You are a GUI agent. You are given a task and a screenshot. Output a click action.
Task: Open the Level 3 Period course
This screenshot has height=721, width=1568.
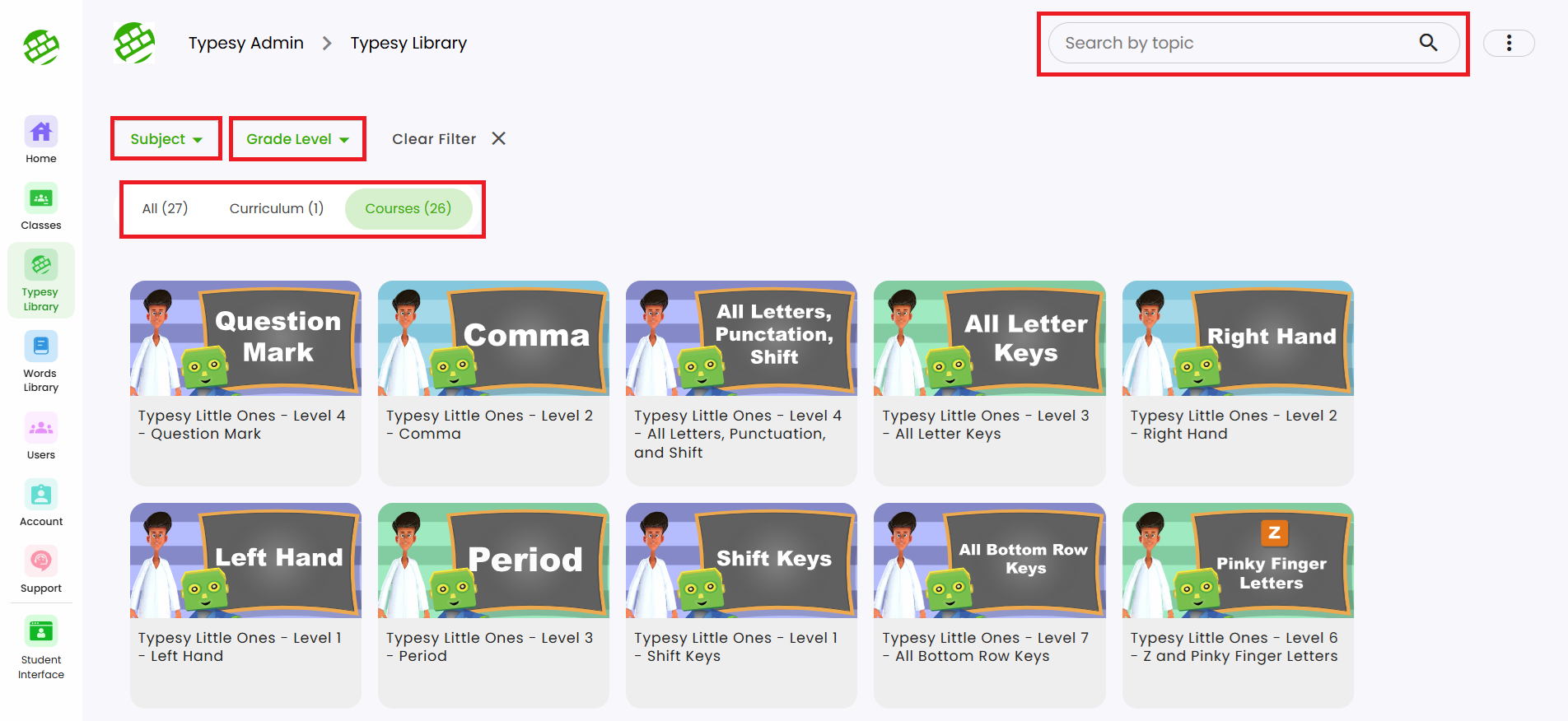(493, 561)
